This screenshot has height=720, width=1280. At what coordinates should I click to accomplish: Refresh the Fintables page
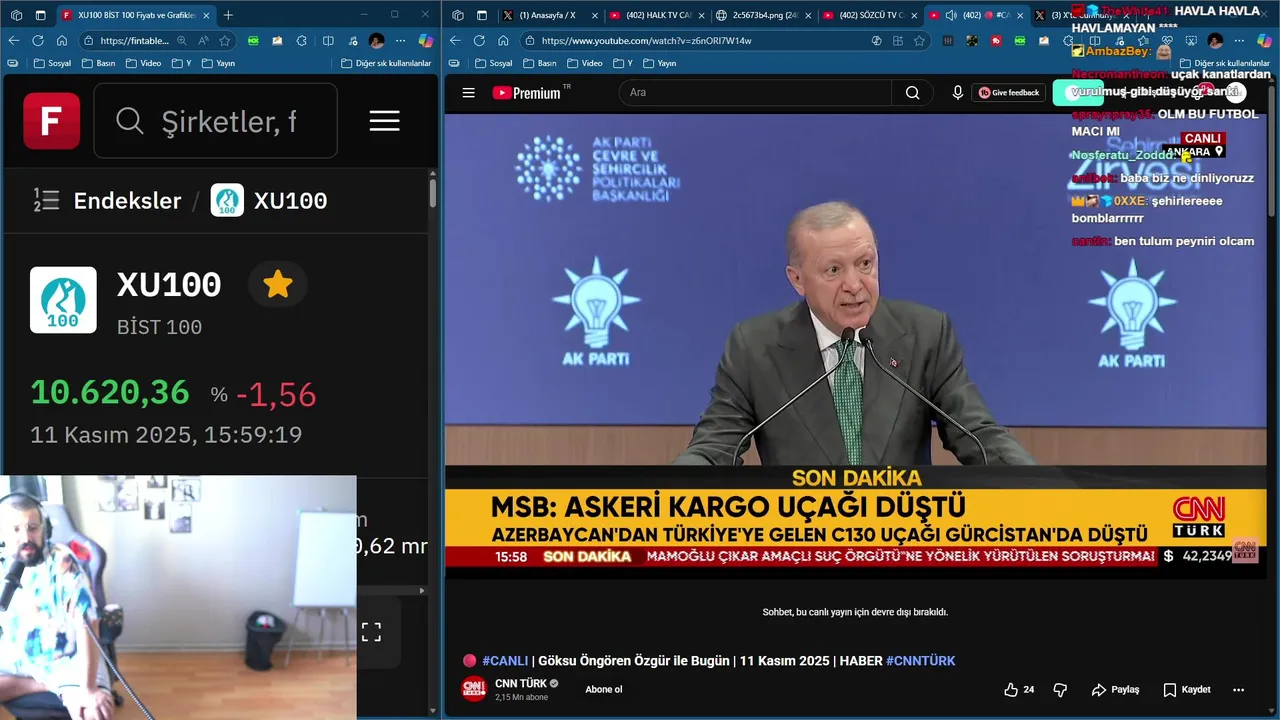(38, 41)
